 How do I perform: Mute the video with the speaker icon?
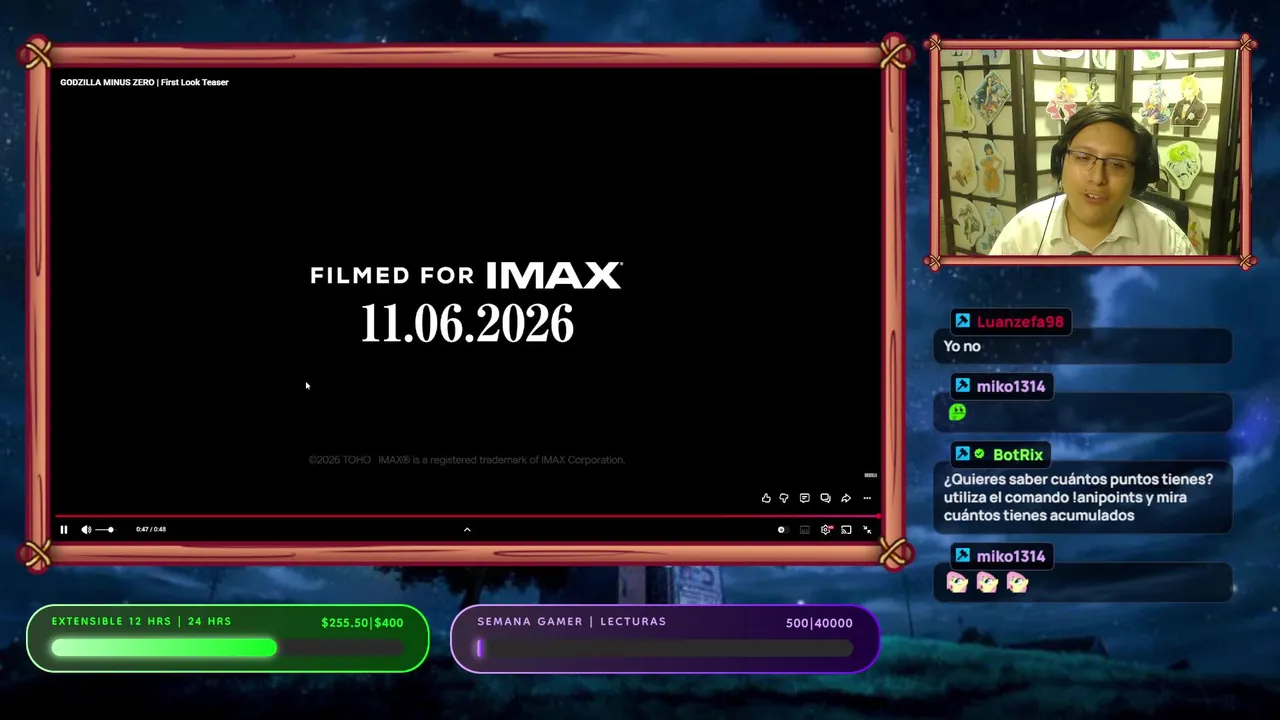(x=86, y=530)
